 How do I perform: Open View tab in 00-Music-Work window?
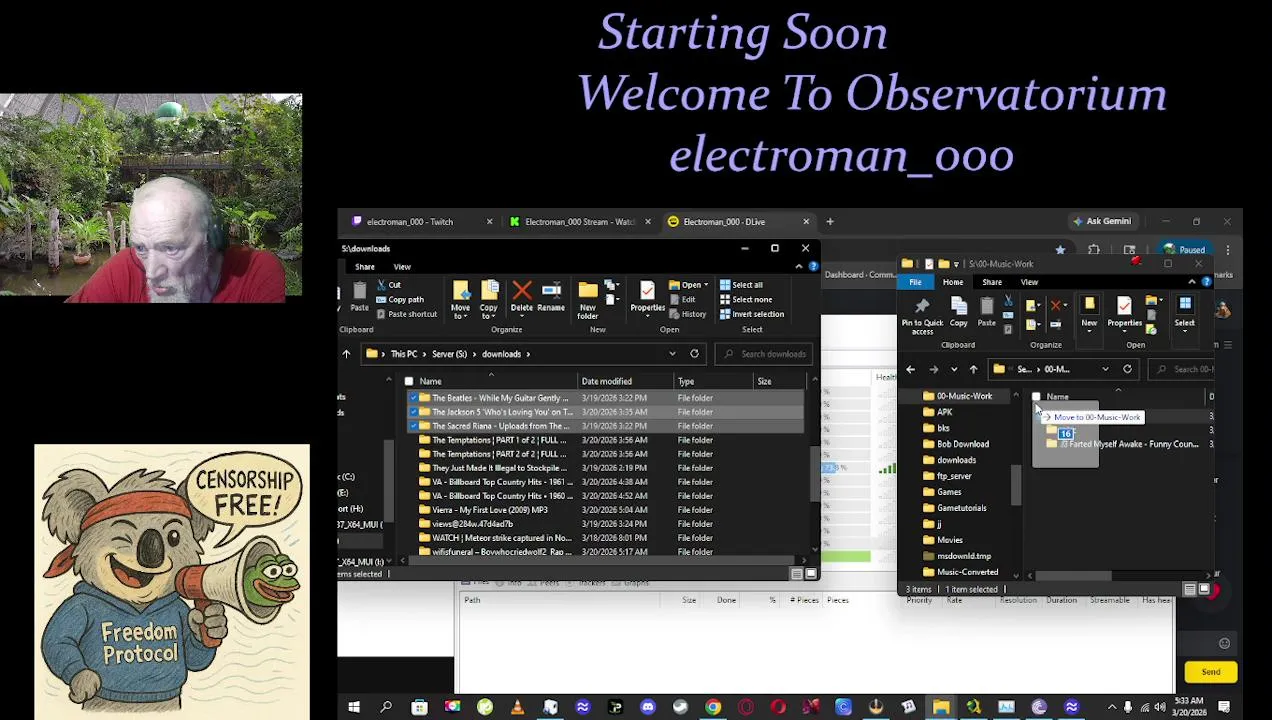click(x=1029, y=282)
